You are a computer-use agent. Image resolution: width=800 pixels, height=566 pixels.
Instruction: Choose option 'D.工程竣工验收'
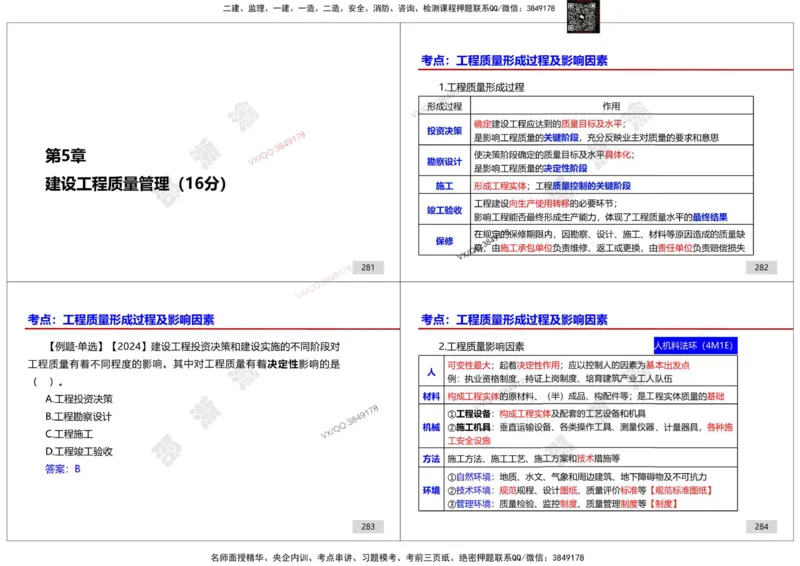79,452
